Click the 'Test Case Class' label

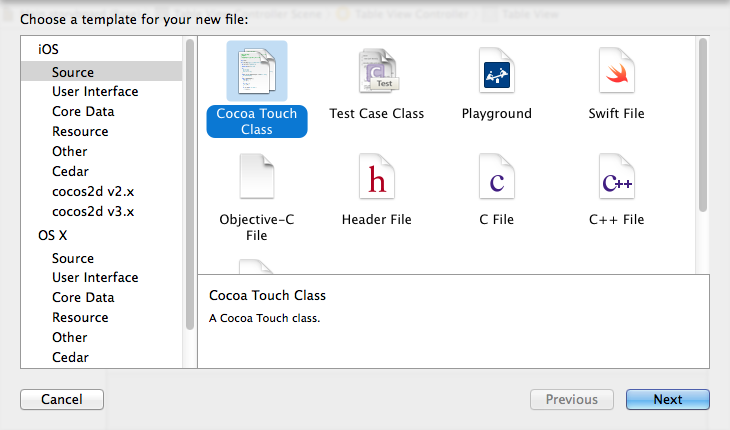(x=377, y=114)
